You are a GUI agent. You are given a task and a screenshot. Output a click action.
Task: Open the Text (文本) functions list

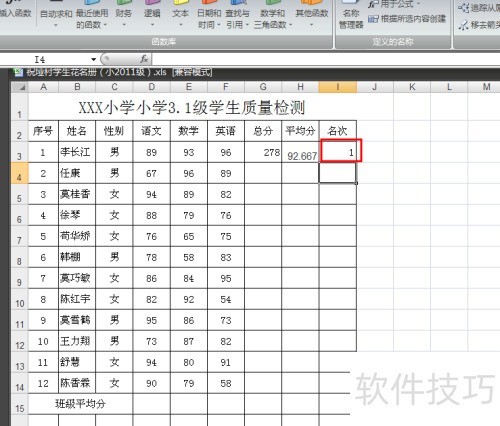point(181,15)
